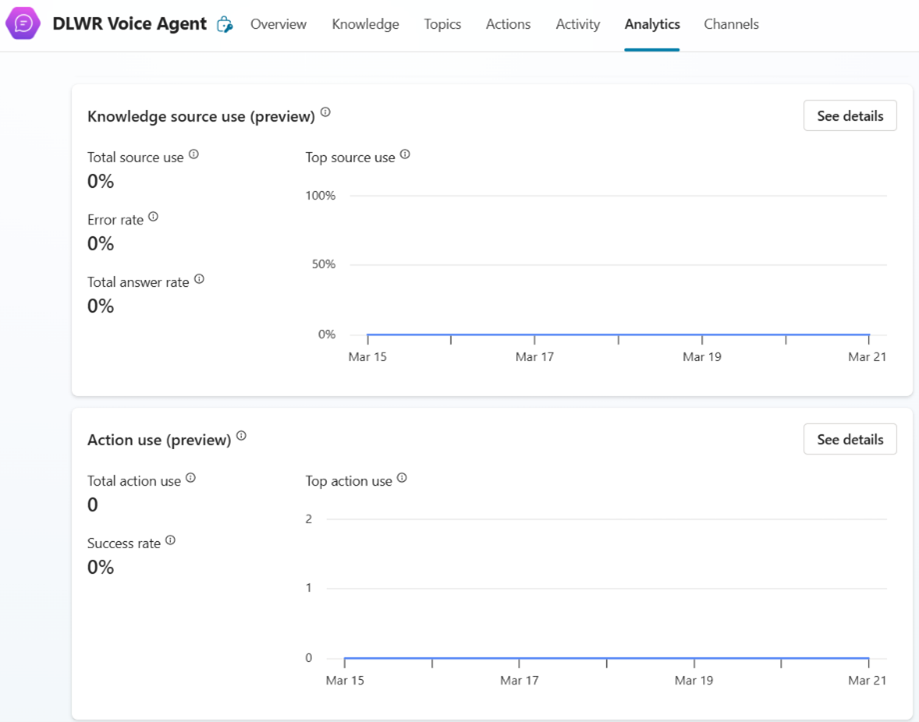
Task: Select the Activity tab
Action: click(578, 24)
